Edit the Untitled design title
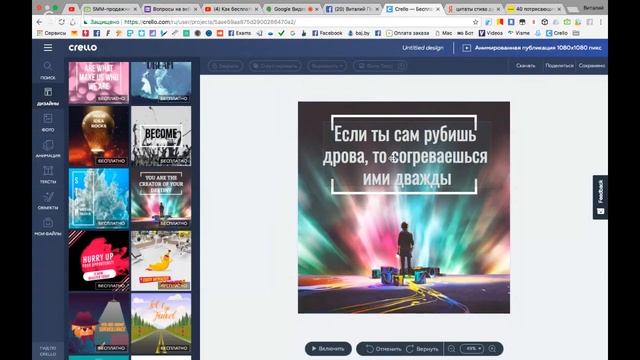 [x=422, y=48]
